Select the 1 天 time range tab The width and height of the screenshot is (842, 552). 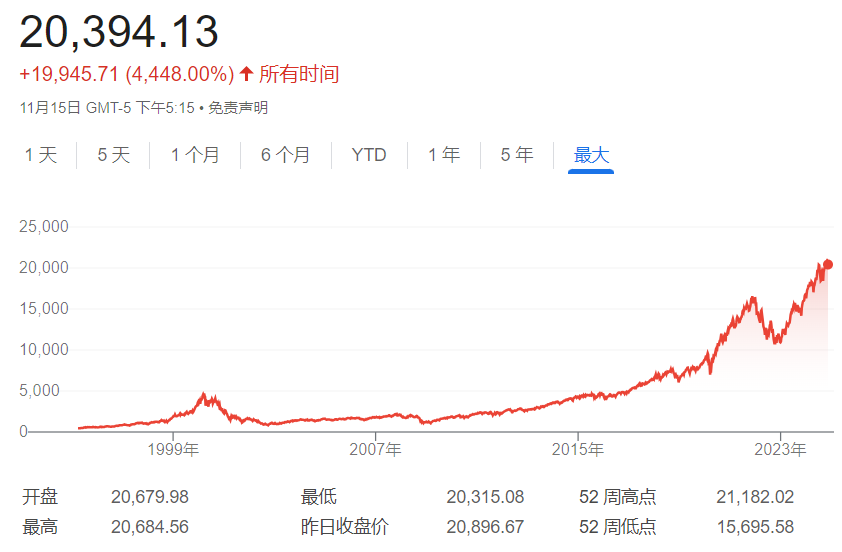(41, 155)
